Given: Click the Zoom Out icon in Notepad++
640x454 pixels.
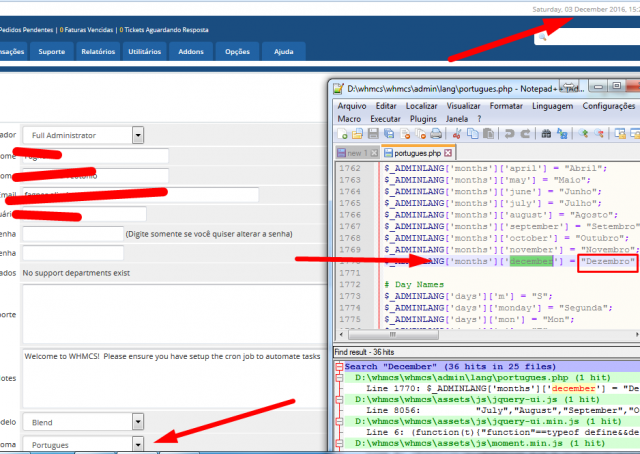Looking at the screenshot, I should [x=599, y=134].
